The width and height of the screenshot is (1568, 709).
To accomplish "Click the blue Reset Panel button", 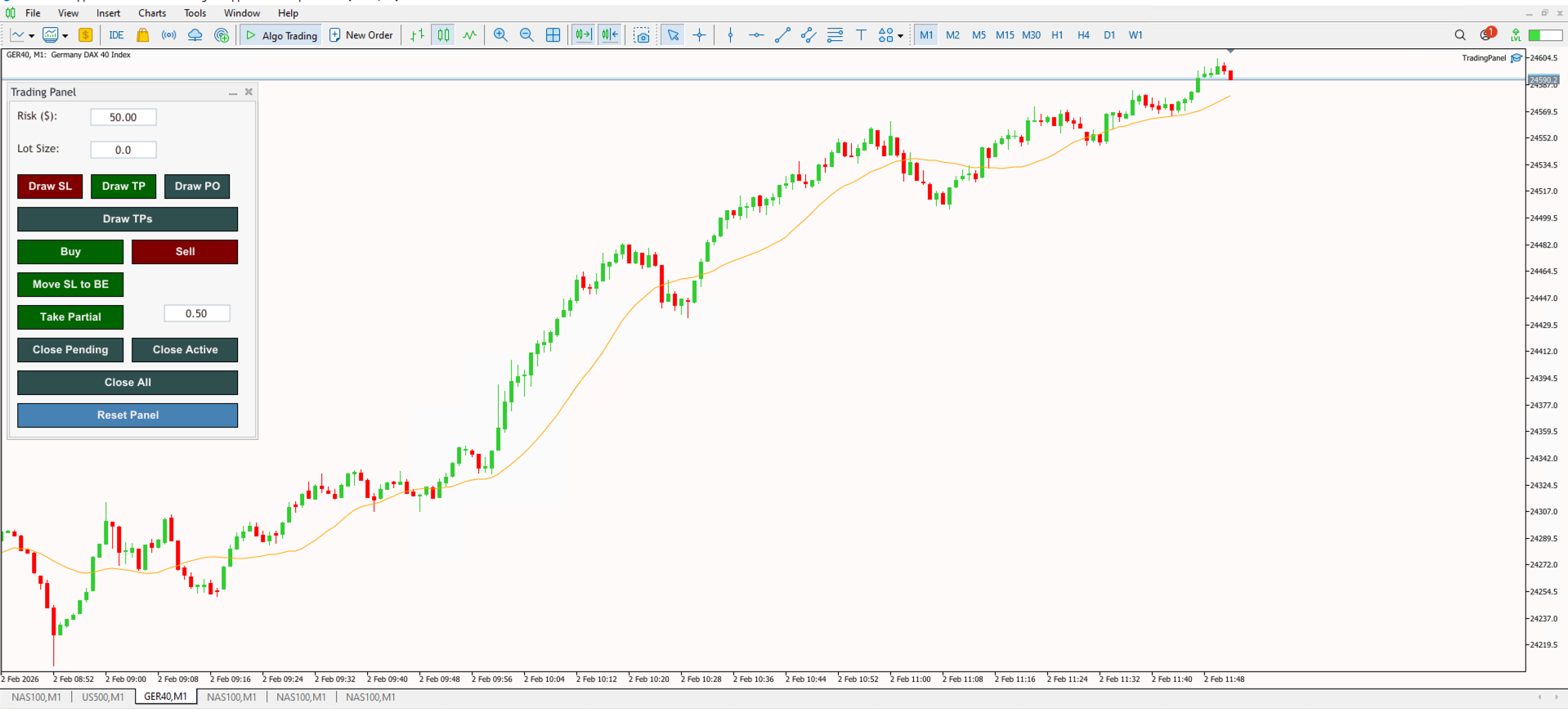I will pyautogui.click(x=128, y=415).
